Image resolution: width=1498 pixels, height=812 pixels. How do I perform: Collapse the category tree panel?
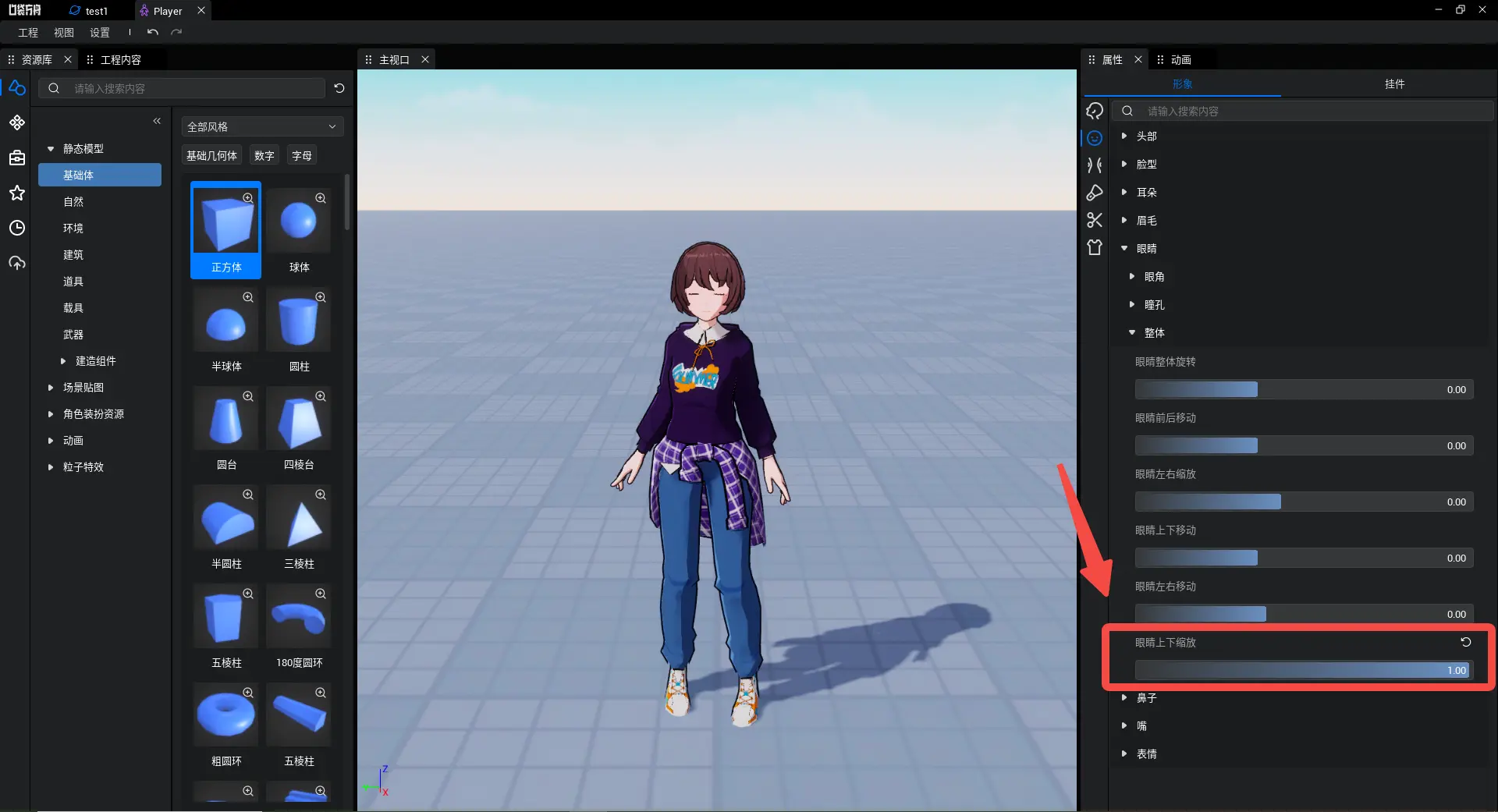pyautogui.click(x=157, y=121)
